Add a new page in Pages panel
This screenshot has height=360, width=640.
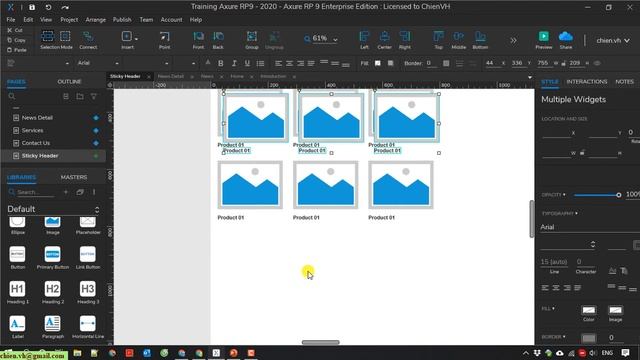pos(66,96)
